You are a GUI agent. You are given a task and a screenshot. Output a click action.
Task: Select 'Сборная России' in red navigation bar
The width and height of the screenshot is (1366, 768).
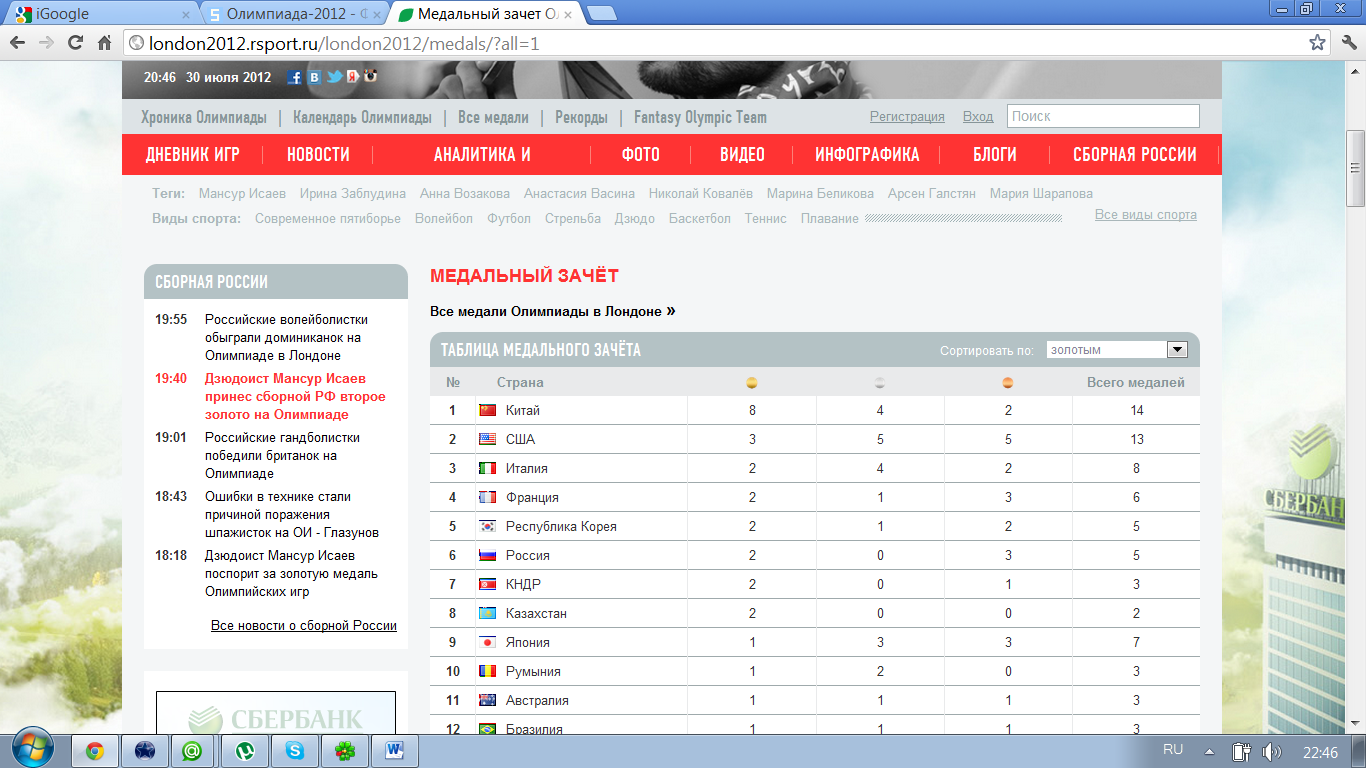[1134, 155]
